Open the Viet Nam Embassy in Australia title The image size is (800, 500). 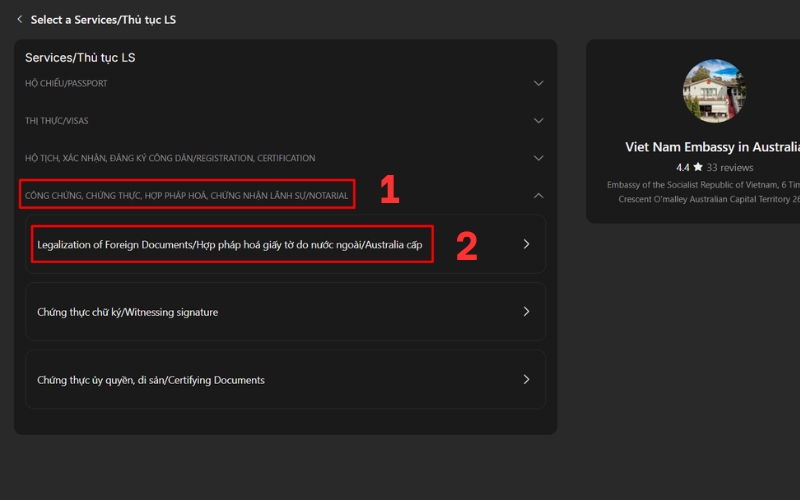(713, 147)
